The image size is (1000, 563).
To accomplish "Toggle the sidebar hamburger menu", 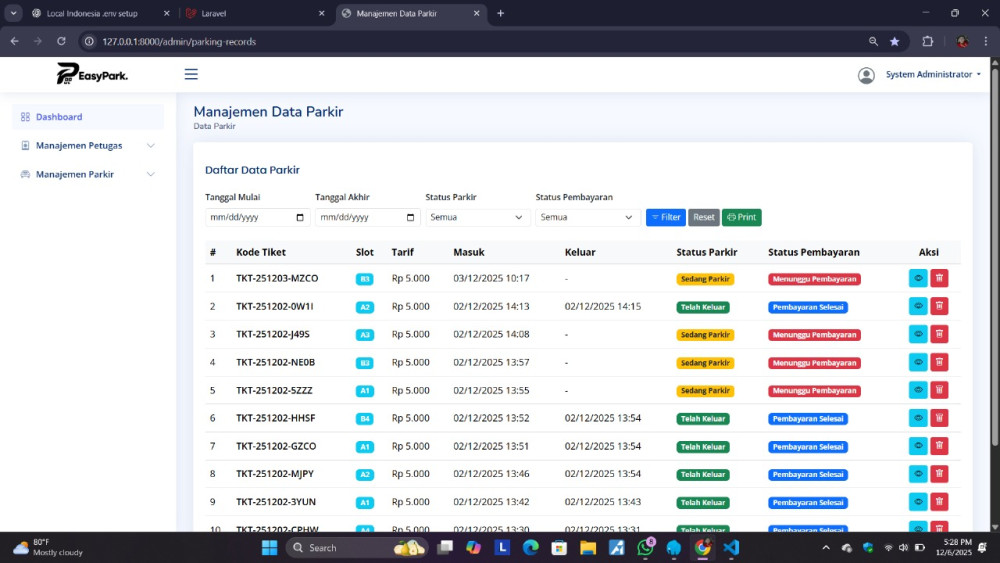I will (191, 74).
